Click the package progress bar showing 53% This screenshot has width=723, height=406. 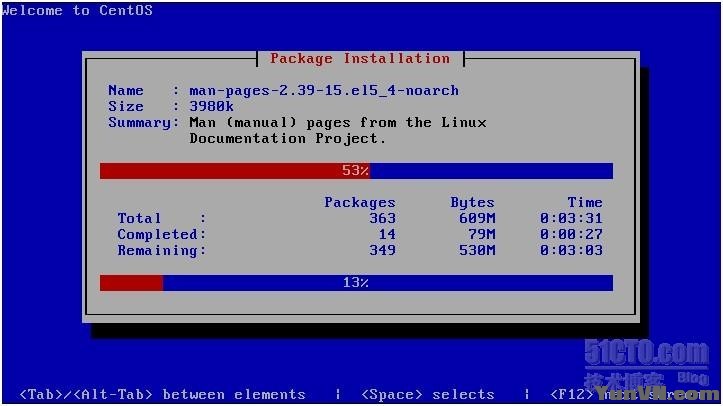[x=356, y=171]
